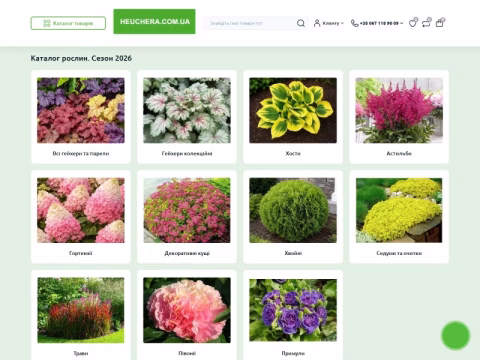Click the Трави text link
Viewport: 480px width, 360px height.
coord(81,353)
